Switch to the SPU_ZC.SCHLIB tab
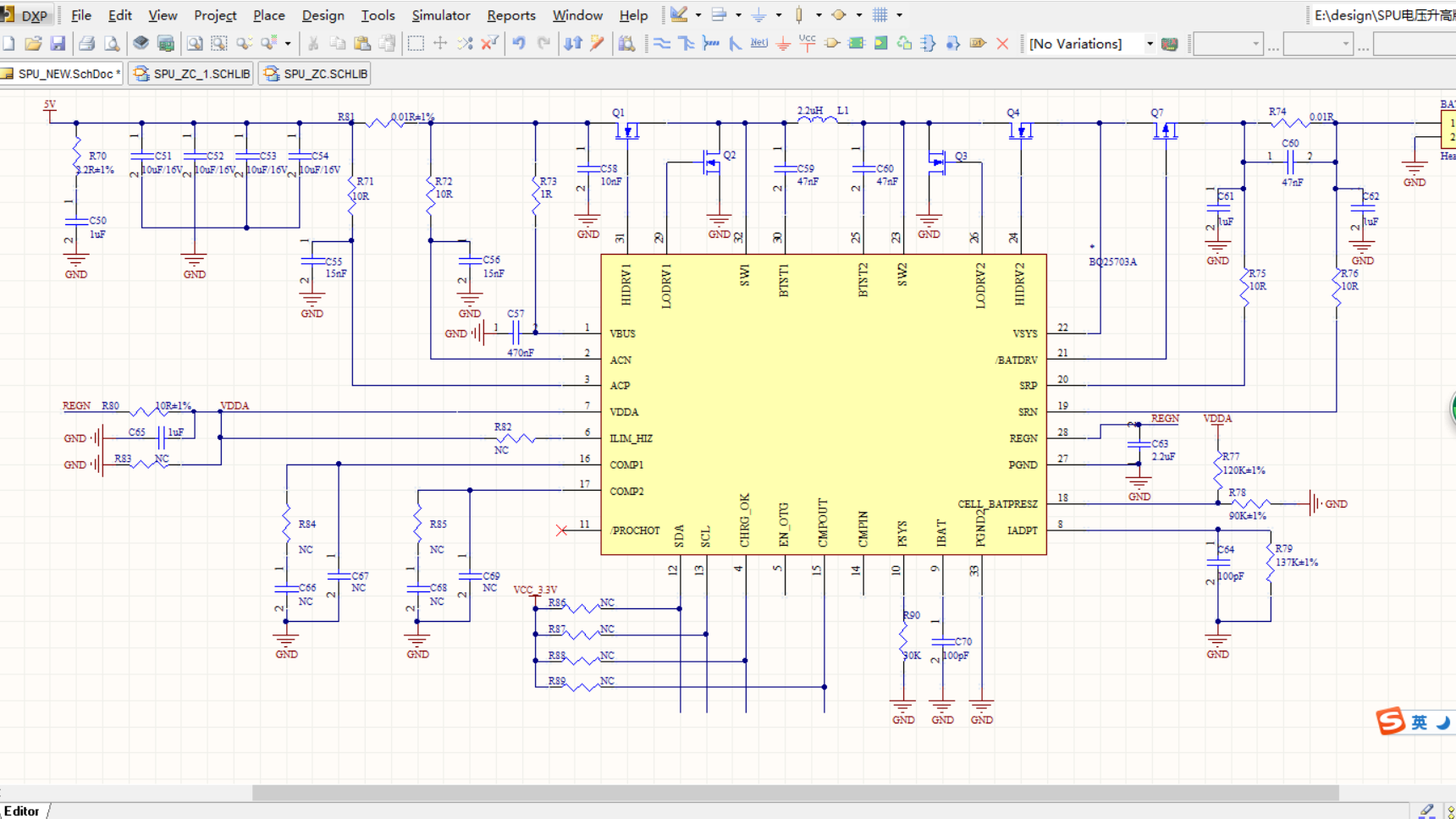The width and height of the screenshot is (1456, 819). tap(317, 74)
